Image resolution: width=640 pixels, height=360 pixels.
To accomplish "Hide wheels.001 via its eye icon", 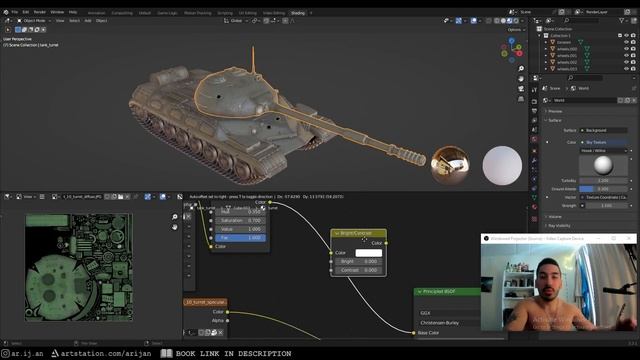I will coord(626,56).
